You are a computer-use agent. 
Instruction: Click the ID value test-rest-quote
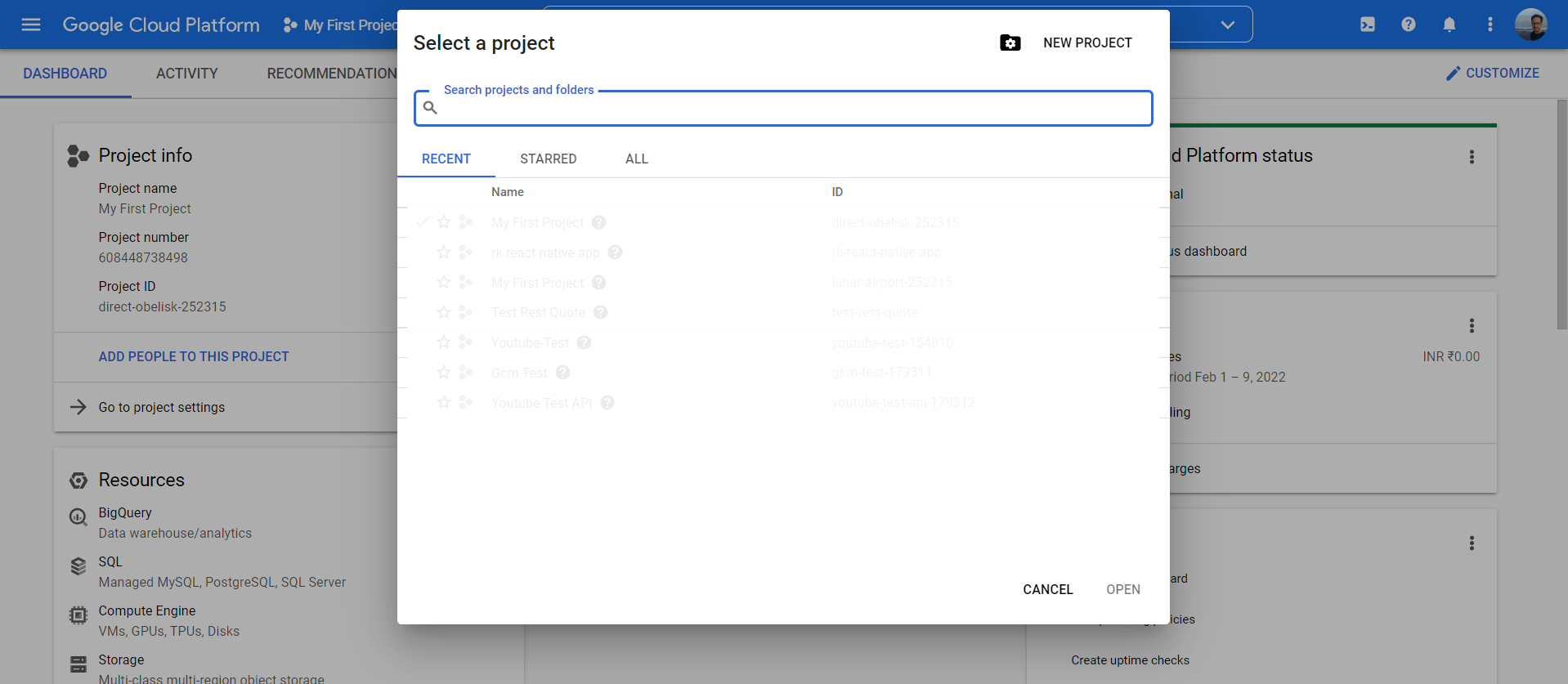click(x=875, y=312)
